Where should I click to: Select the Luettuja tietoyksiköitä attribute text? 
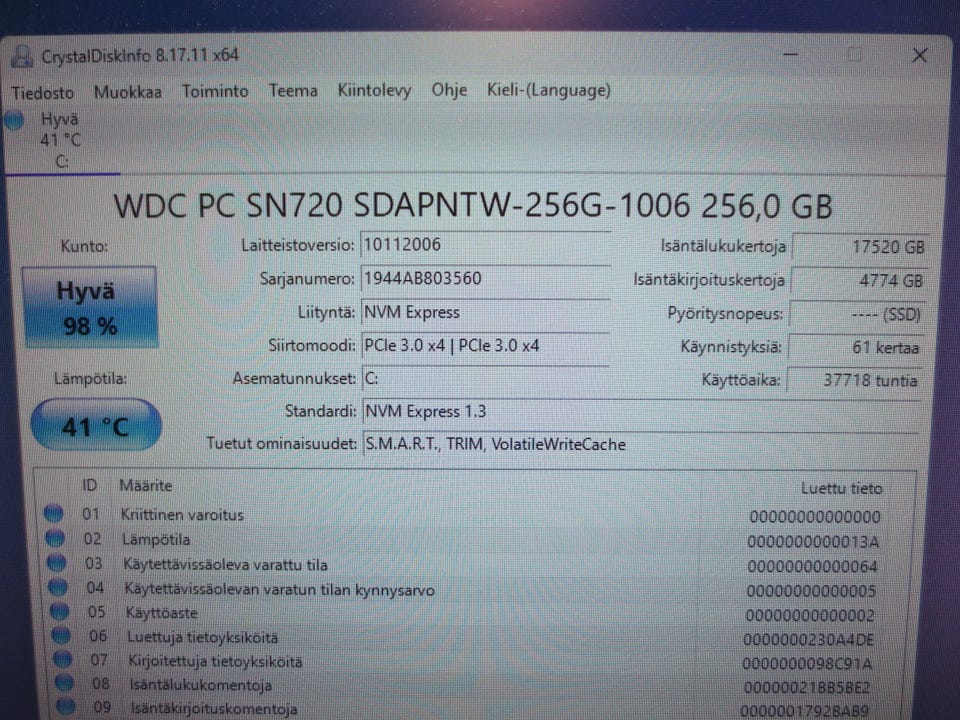click(202, 637)
